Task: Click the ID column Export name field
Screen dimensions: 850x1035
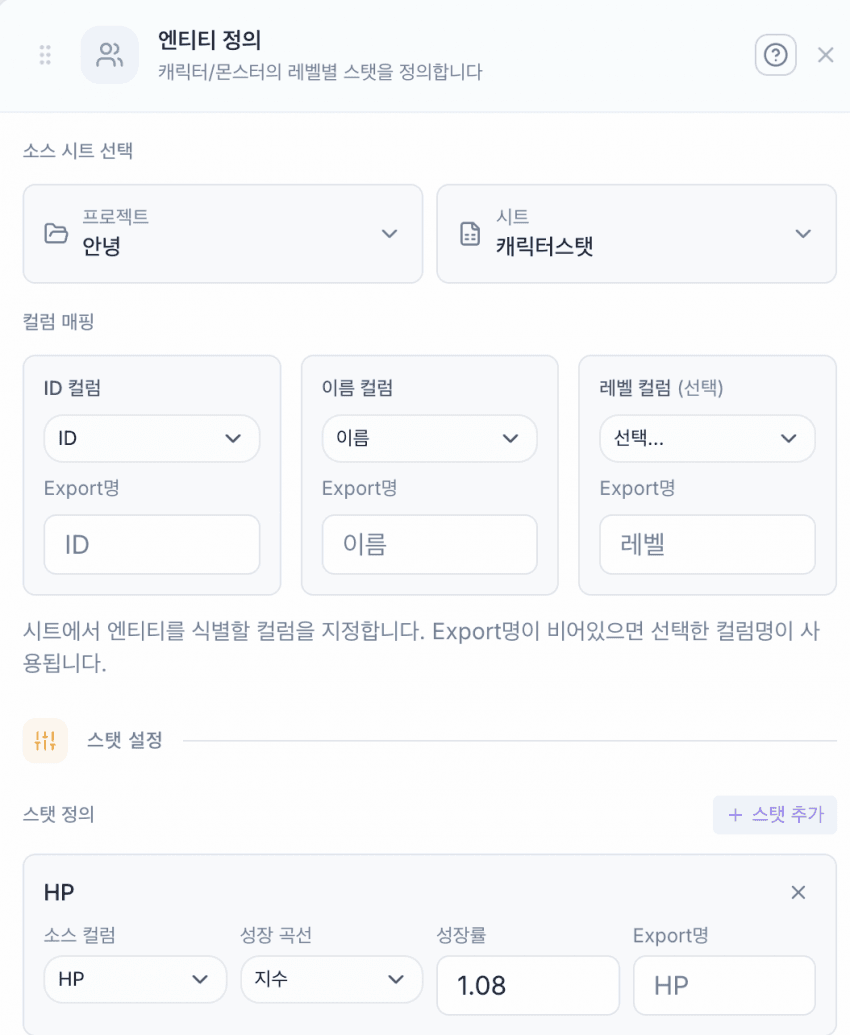Action: pos(152,545)
